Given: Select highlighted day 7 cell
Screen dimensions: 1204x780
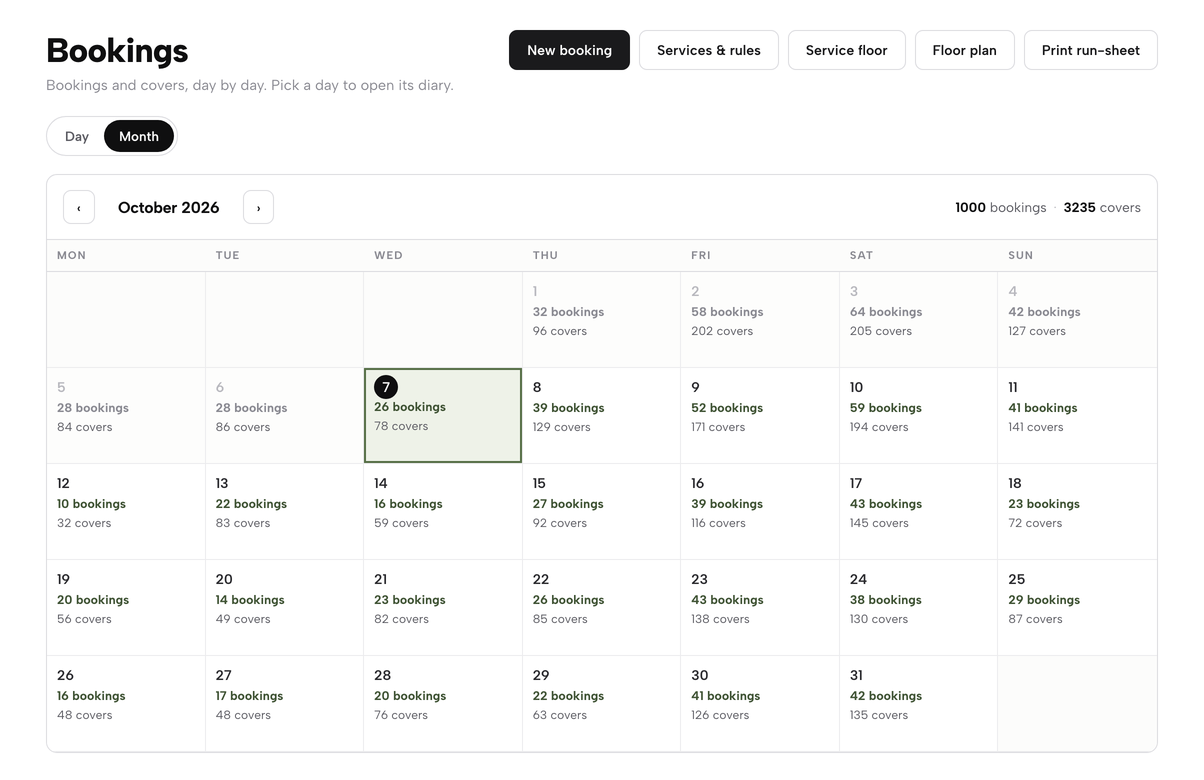Looking at the screenshot, I should click(443, 416).
